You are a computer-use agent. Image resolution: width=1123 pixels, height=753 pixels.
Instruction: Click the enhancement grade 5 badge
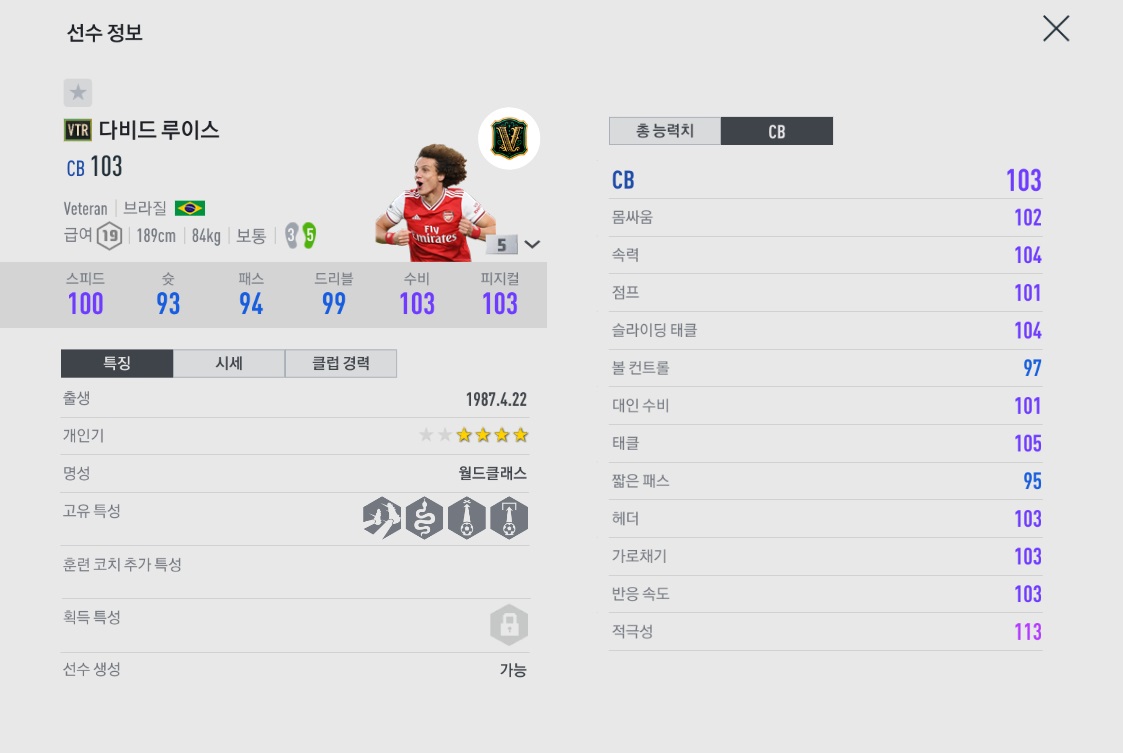coord(501,245)
